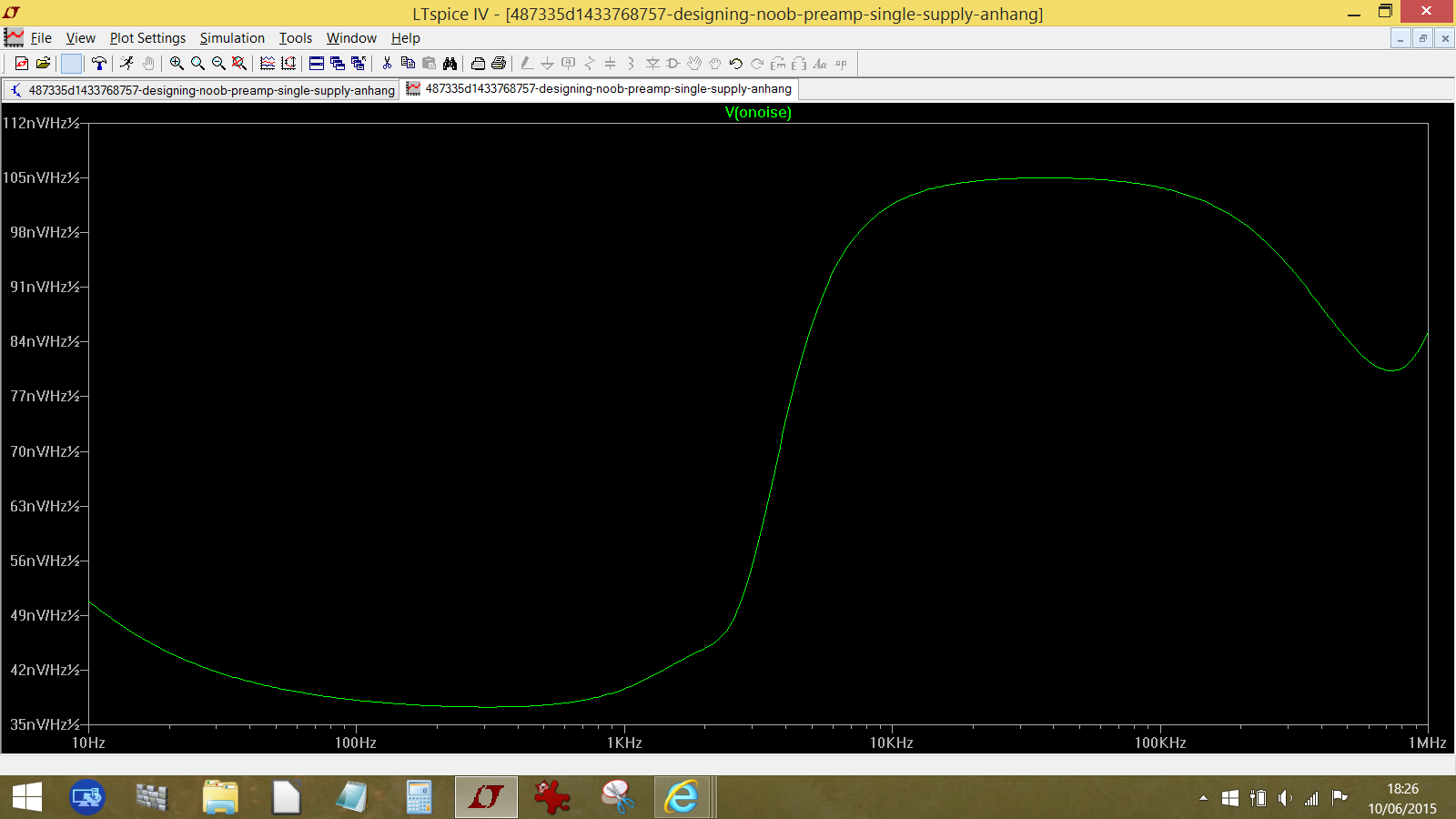Open the LTspice plot window system icon
The image size is (1456, 819).
14,37
